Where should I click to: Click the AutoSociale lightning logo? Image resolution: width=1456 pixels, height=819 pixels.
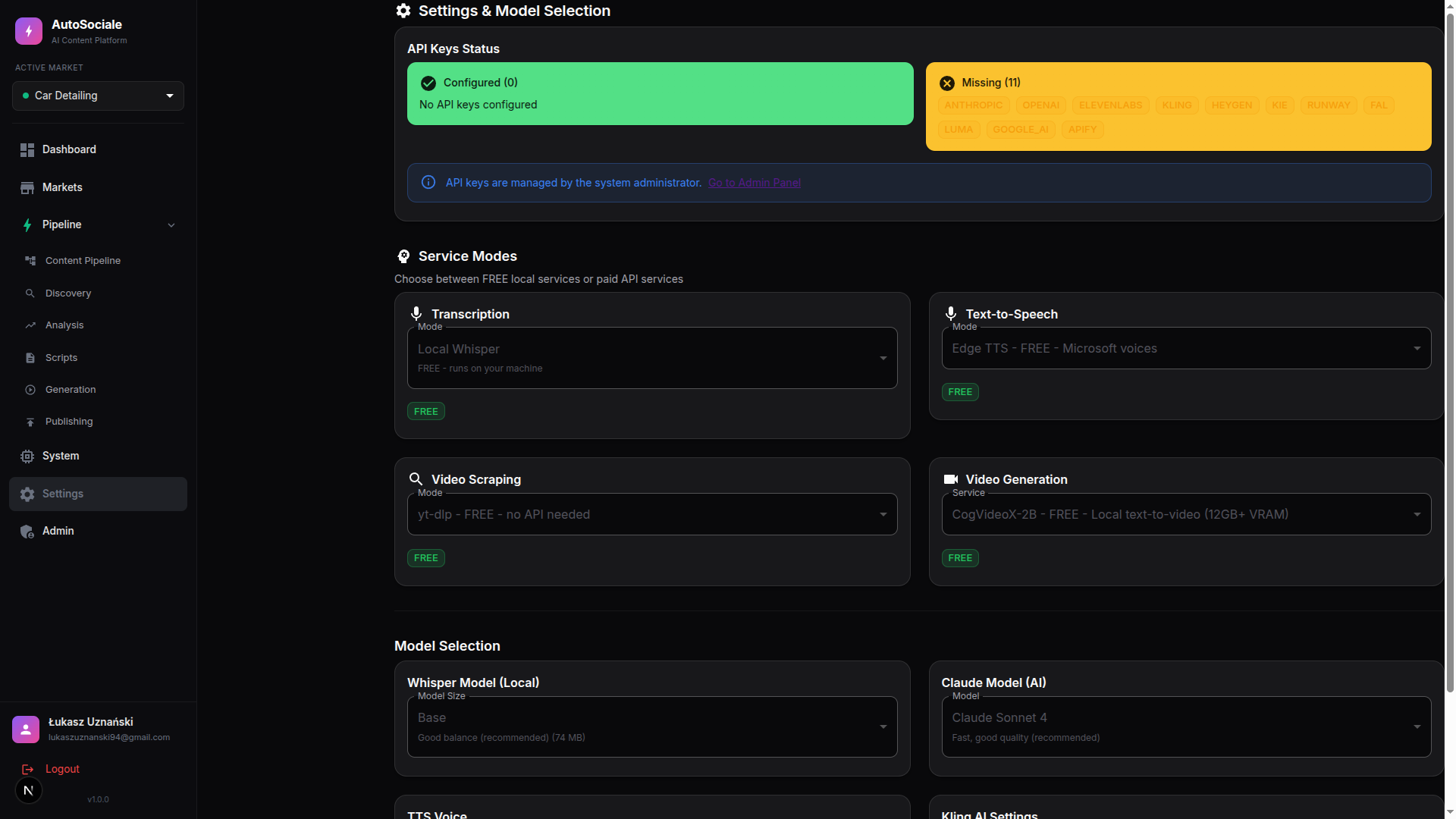[x=28, y=31]
